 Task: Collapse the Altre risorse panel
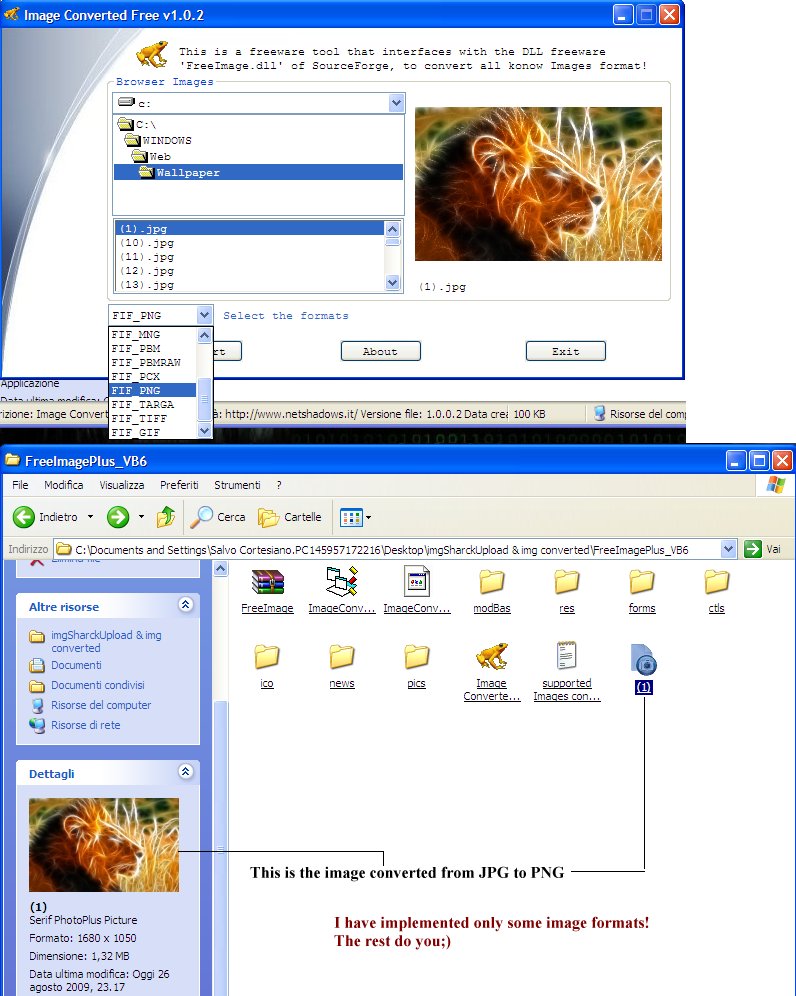(185, 606)
